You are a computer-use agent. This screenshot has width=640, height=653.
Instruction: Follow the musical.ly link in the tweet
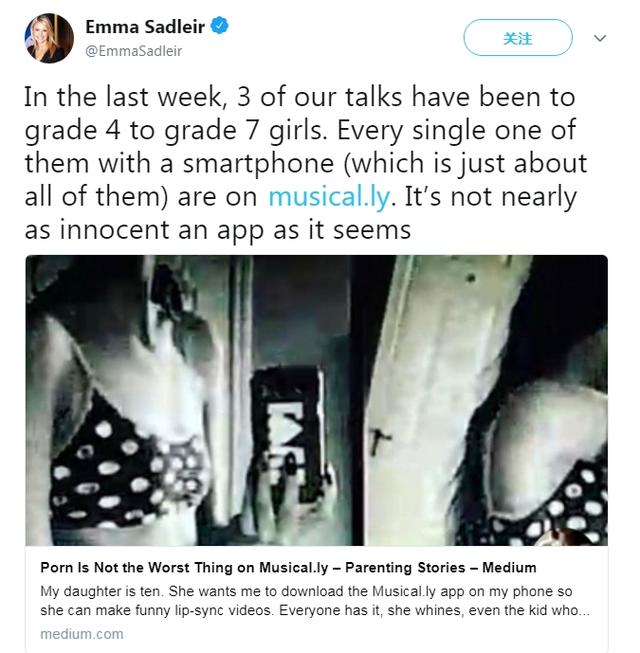pos(327,194)
